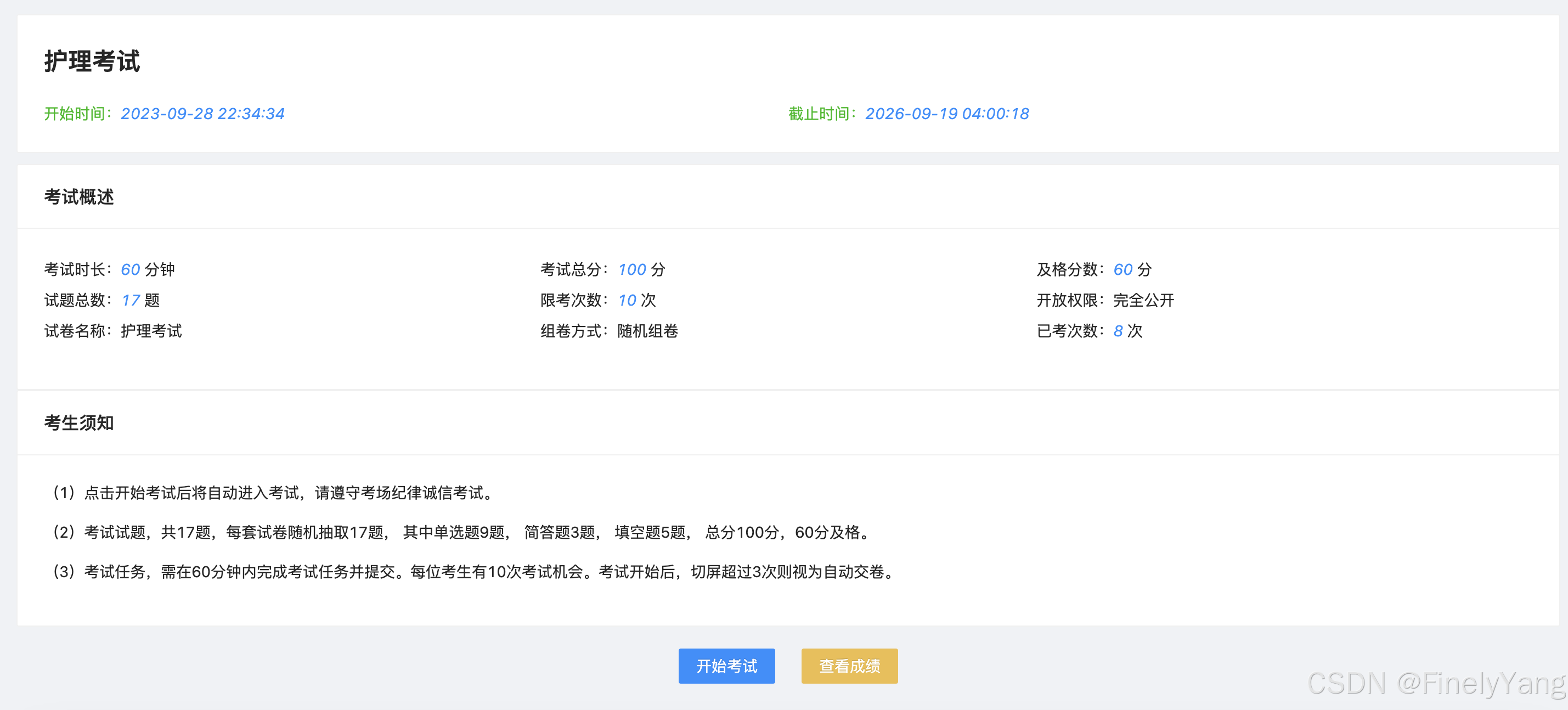Click the 考试概述 section heading
Viewport: 1568px width, 710px height.
tap(78, 196)
